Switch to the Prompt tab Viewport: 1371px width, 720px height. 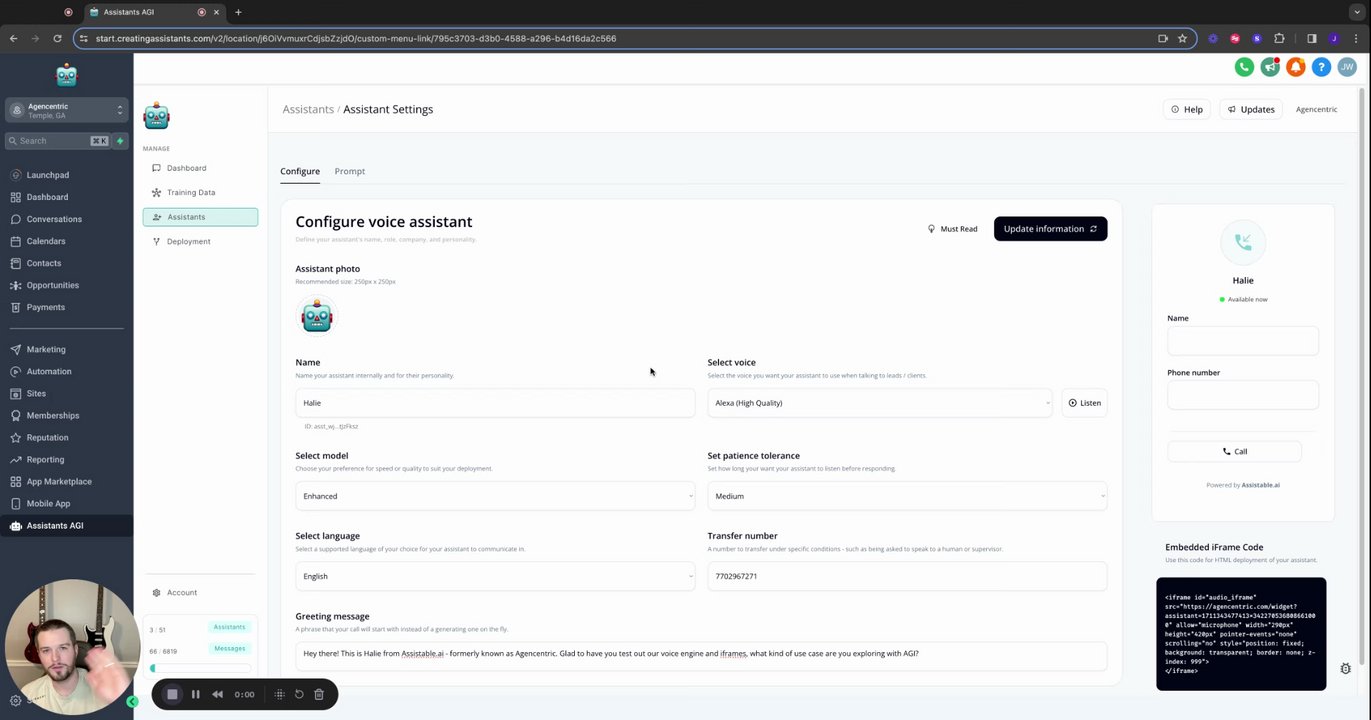coord(350,171)
